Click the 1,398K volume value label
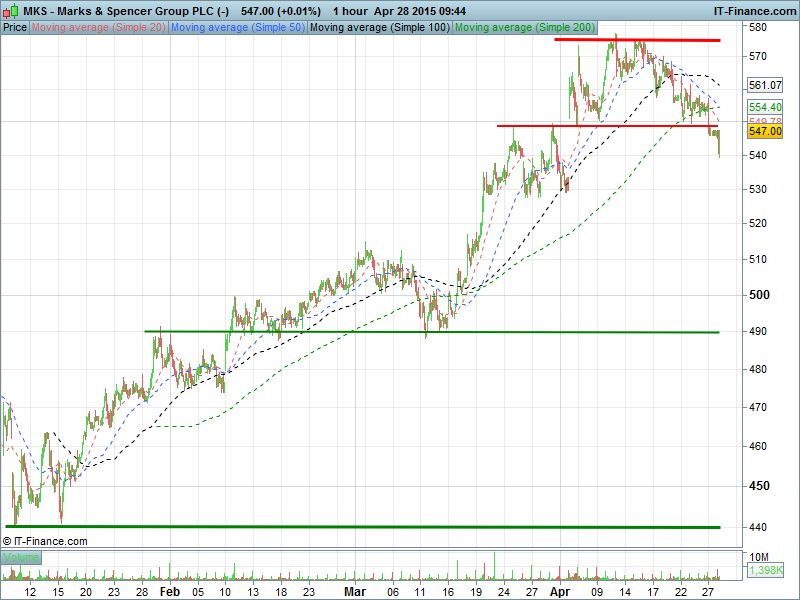Image resolution: width=800 pixels, height=600 pixels. (x=764, y=570)
